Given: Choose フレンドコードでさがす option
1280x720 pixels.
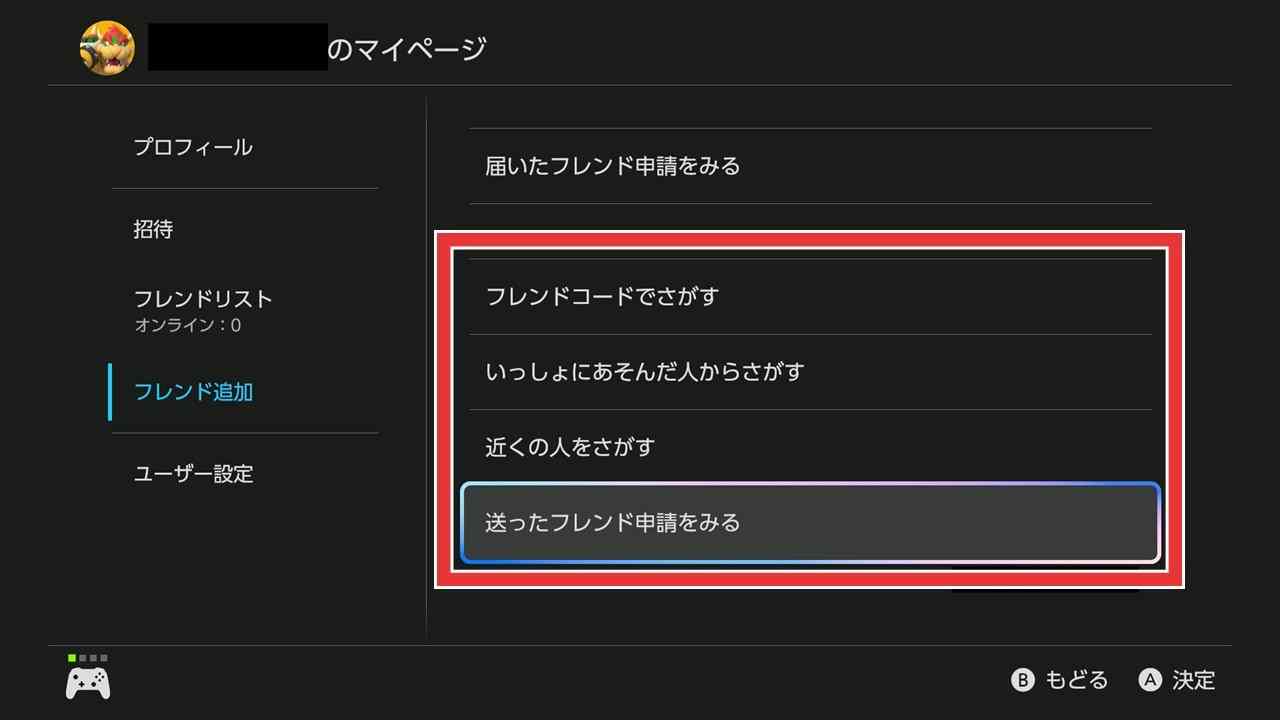Looking at the screenshot, I should pyautogui.click(x=602, y=297).
